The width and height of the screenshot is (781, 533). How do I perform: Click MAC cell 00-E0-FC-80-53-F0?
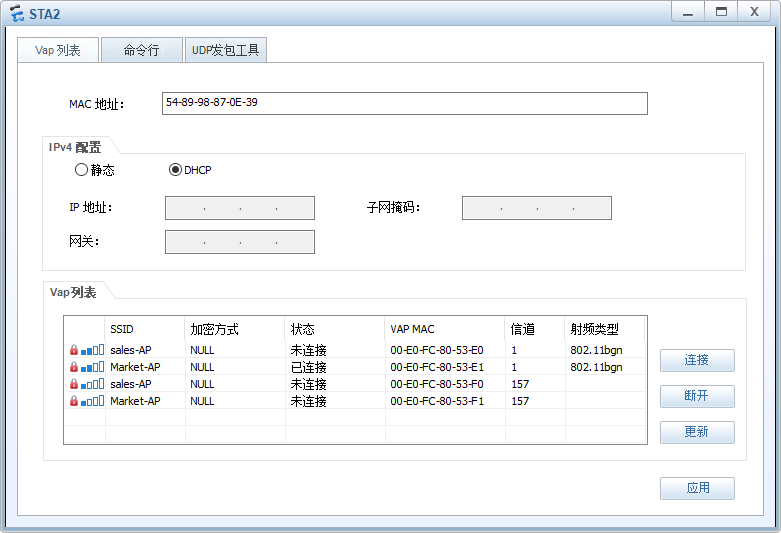coord(437,384)
